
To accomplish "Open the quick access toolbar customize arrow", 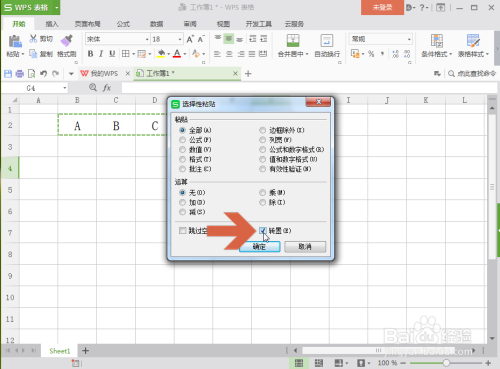I will point(71,74).
